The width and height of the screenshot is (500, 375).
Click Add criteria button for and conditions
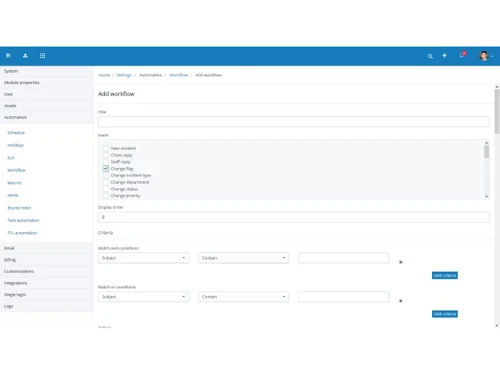(445, 275)
